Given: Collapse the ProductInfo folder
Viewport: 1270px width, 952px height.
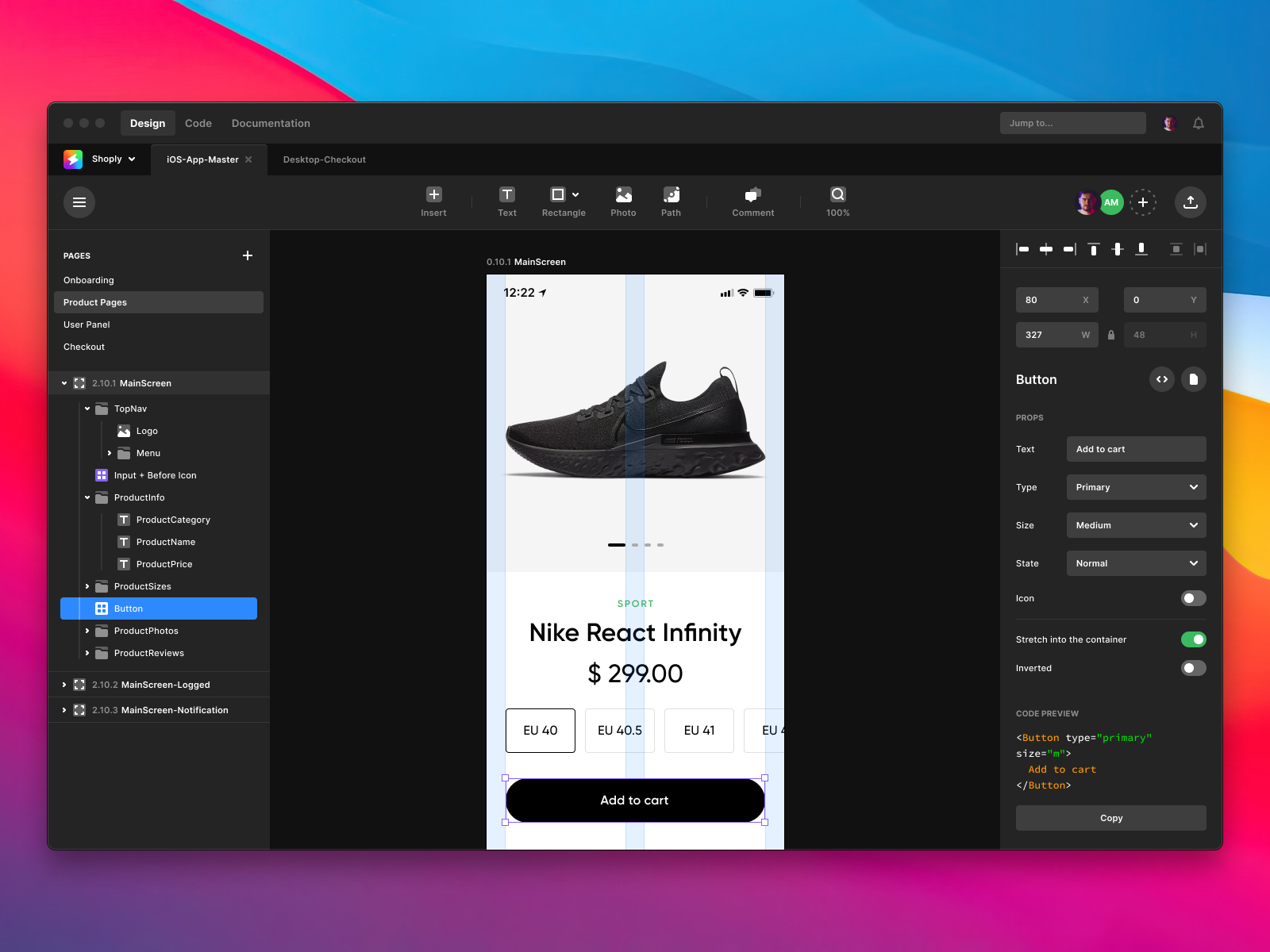Looking at the screenshot, I should coord(87,497).
